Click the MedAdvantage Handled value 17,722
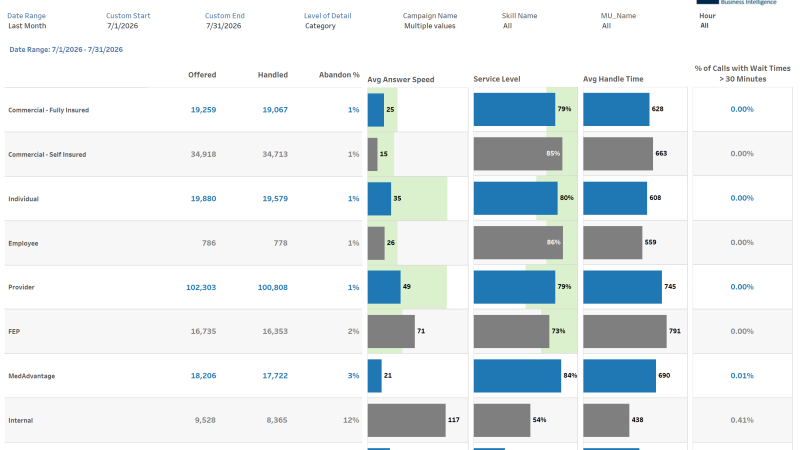 [275, 376]
